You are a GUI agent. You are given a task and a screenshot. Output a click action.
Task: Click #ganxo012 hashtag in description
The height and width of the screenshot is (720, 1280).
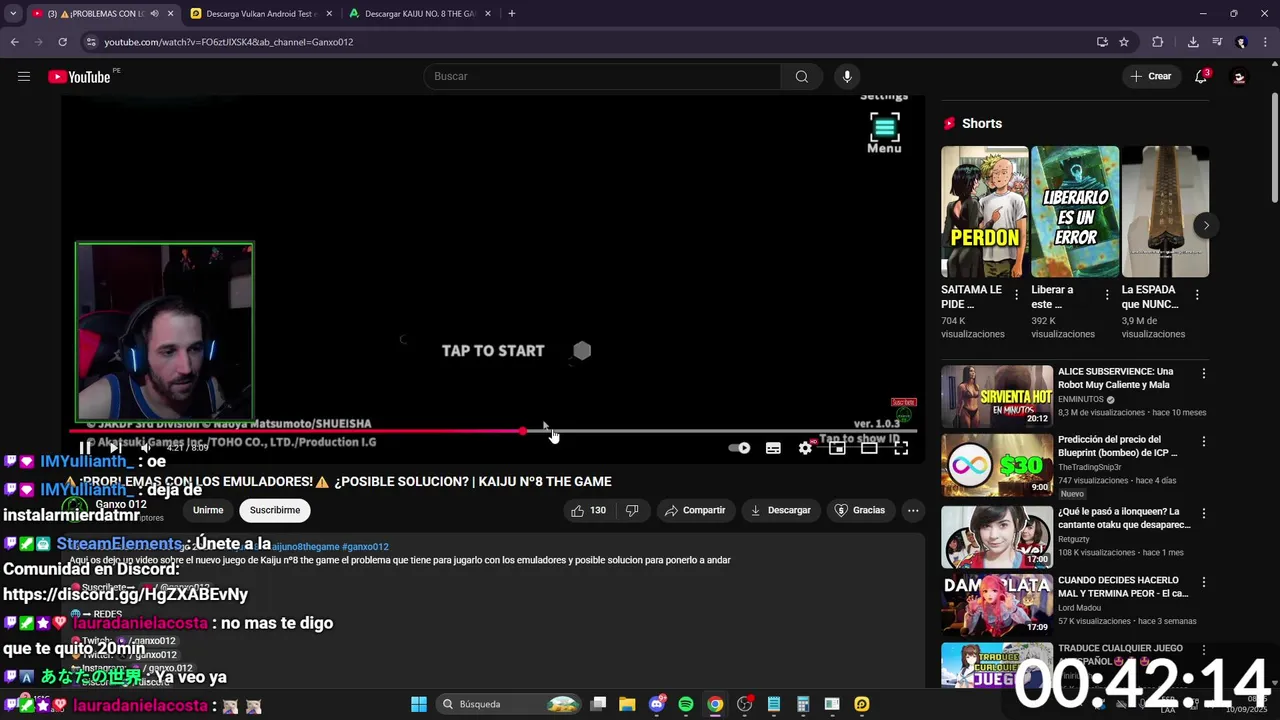pos(365,547)
